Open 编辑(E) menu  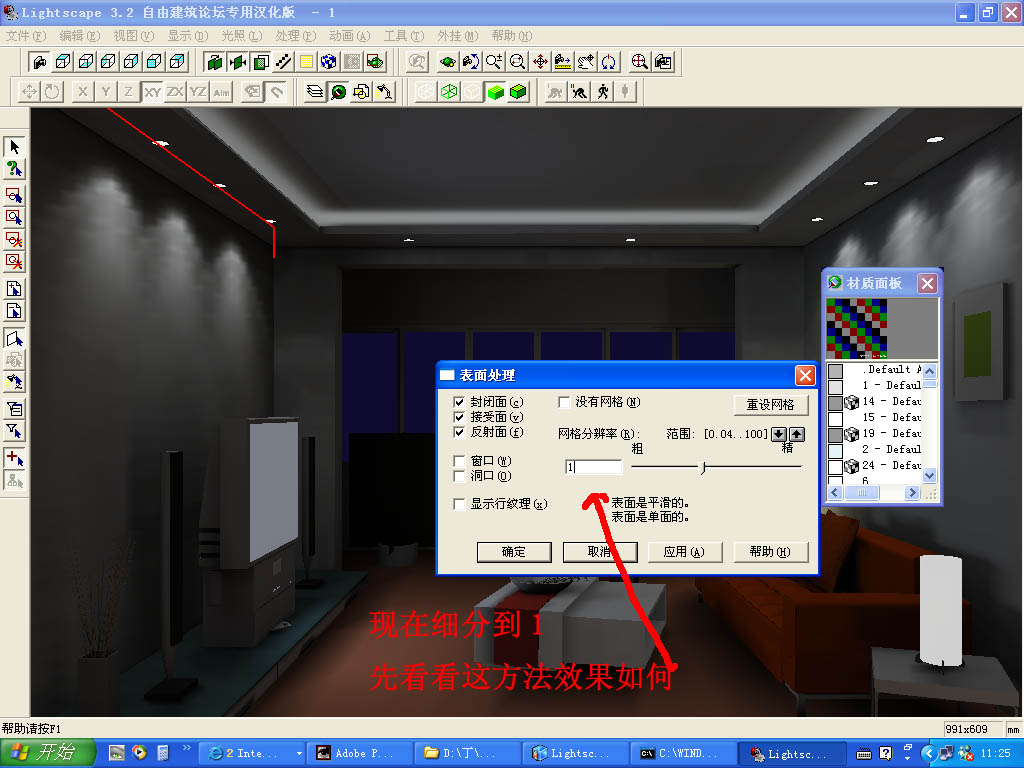pos(80,36)
